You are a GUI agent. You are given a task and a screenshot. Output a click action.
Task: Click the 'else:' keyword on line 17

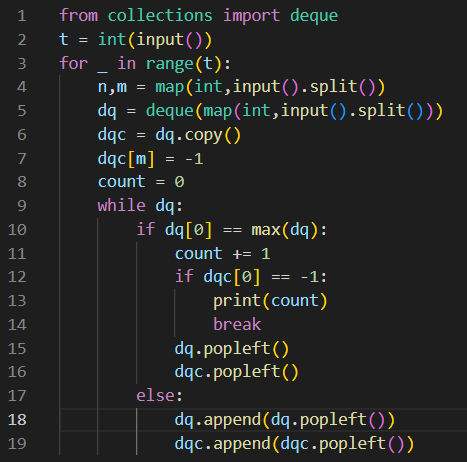click(160, 396)
